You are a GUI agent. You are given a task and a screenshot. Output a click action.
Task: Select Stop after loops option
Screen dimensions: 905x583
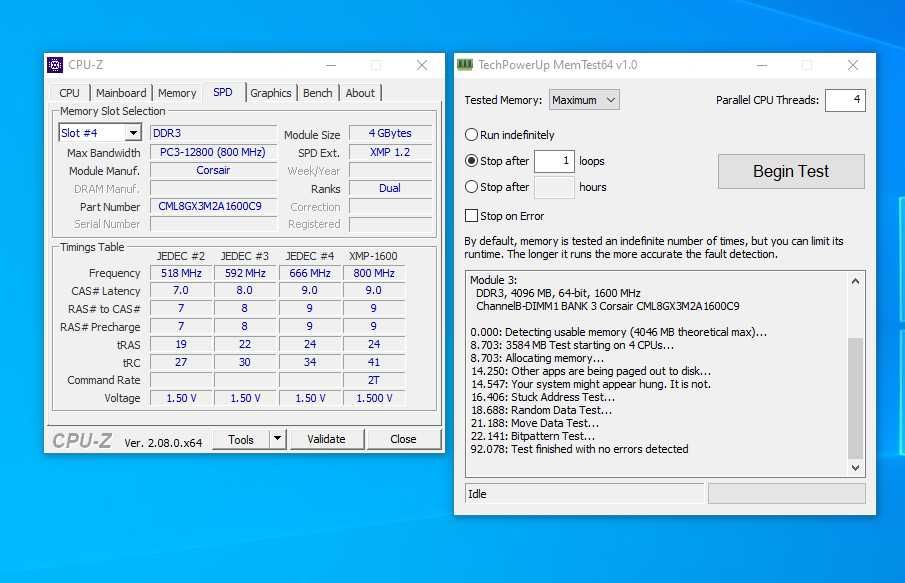tap(472, 160)
